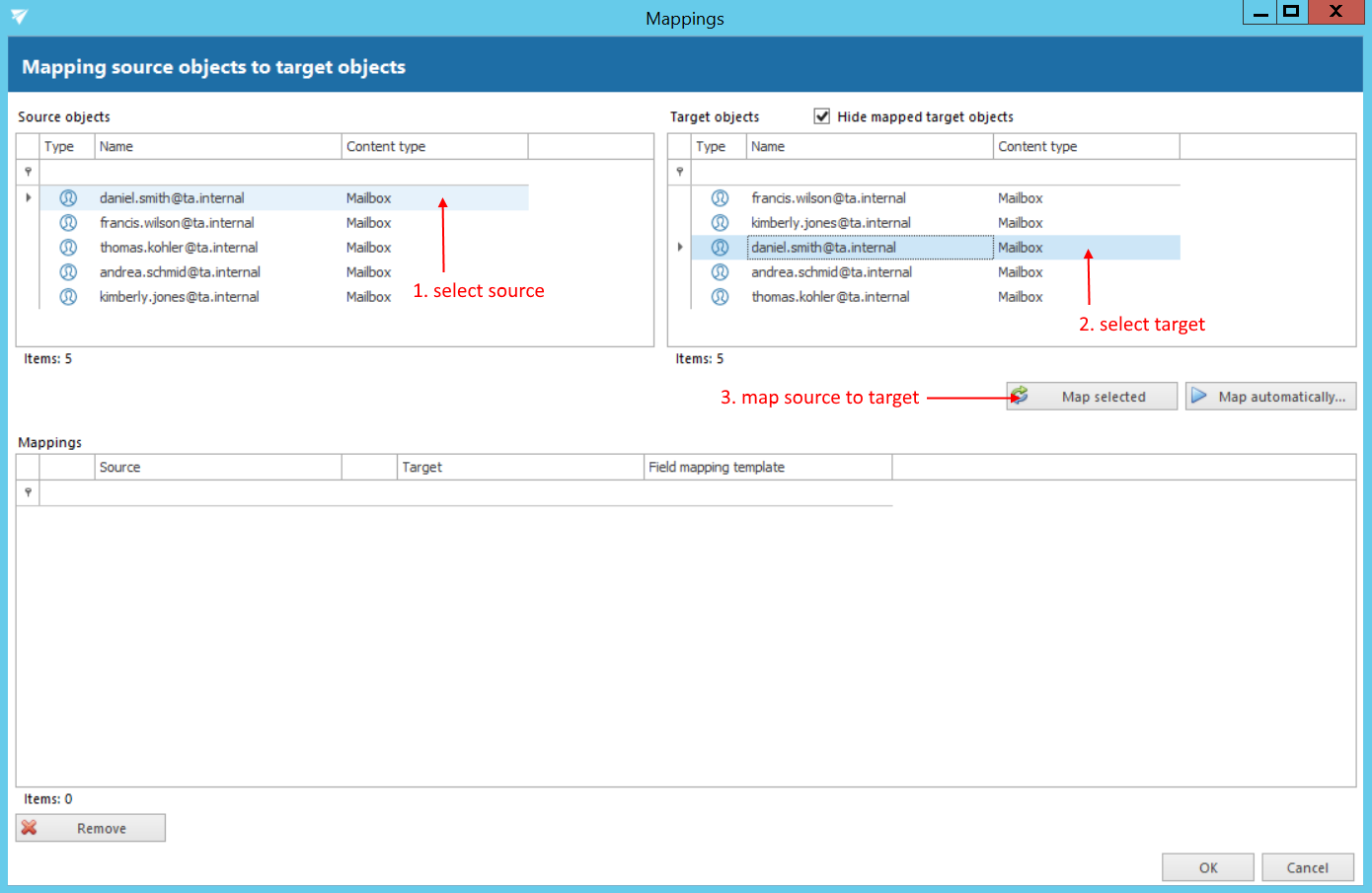Click the filter icon in Source objects grid
Screen dimensions: 1372x893
coord(28,172)
